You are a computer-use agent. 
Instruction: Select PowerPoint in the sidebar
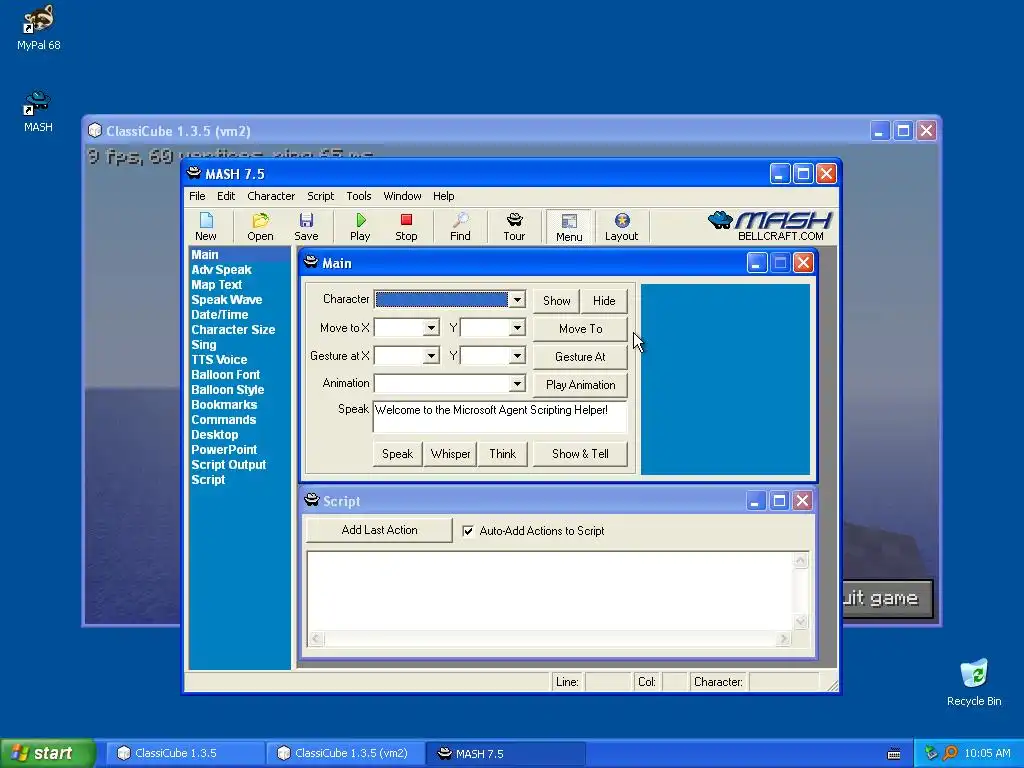coord(224,450)
